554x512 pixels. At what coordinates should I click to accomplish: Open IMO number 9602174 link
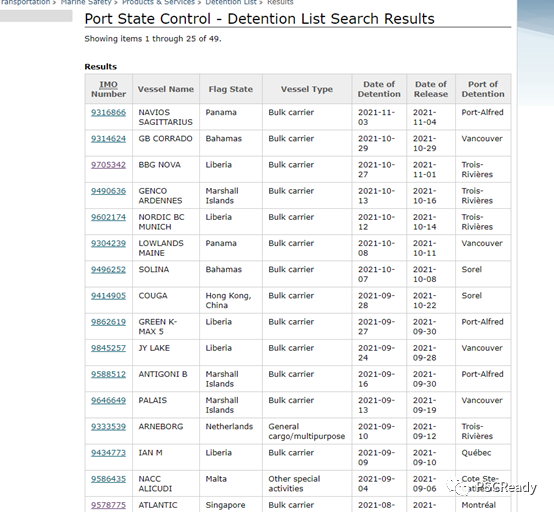tap(108, 217)
